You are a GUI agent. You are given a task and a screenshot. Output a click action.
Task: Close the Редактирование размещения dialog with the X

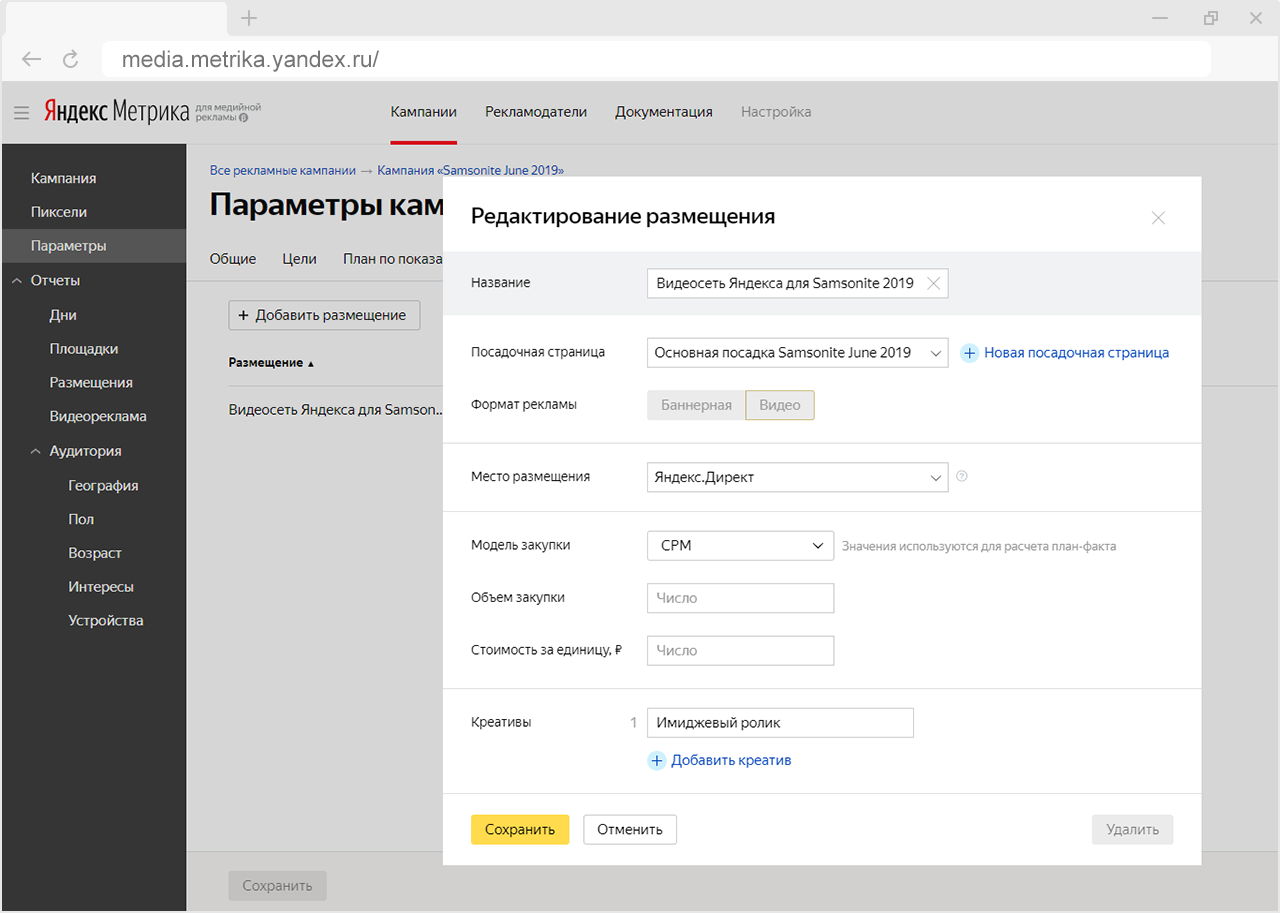1158,218
